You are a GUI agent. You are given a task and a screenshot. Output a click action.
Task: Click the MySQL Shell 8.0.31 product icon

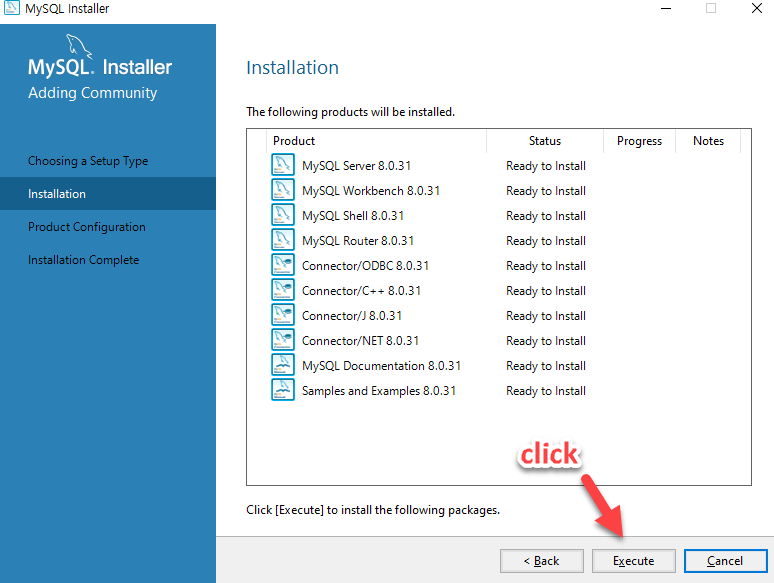click(x=283, y=215)
